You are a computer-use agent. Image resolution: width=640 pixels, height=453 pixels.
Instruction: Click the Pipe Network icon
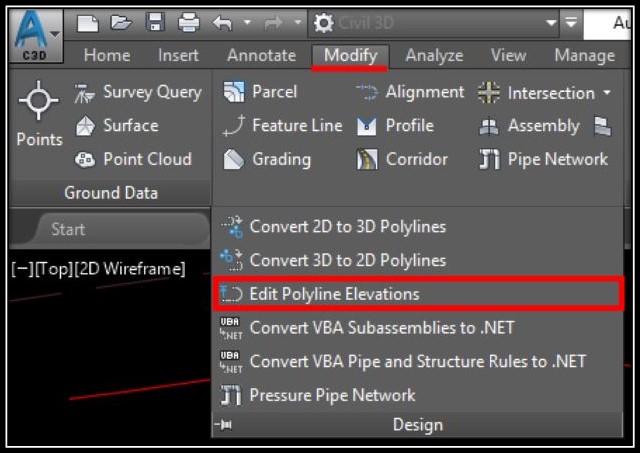click(489, 159)
